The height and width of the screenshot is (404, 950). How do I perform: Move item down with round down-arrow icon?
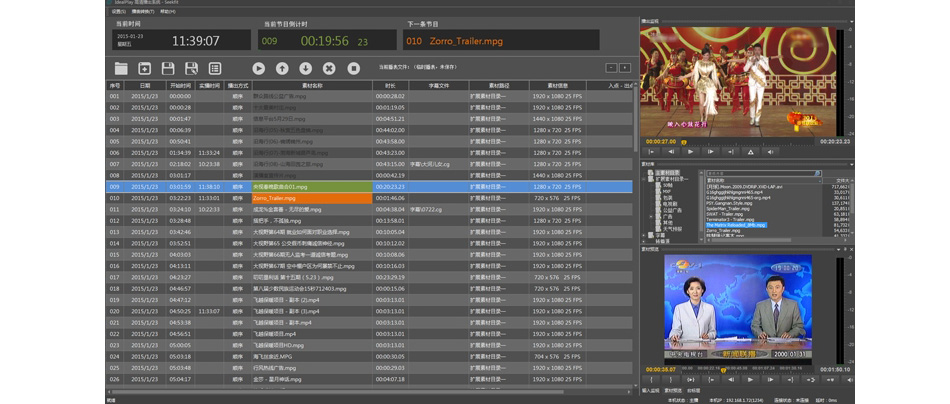306,68
